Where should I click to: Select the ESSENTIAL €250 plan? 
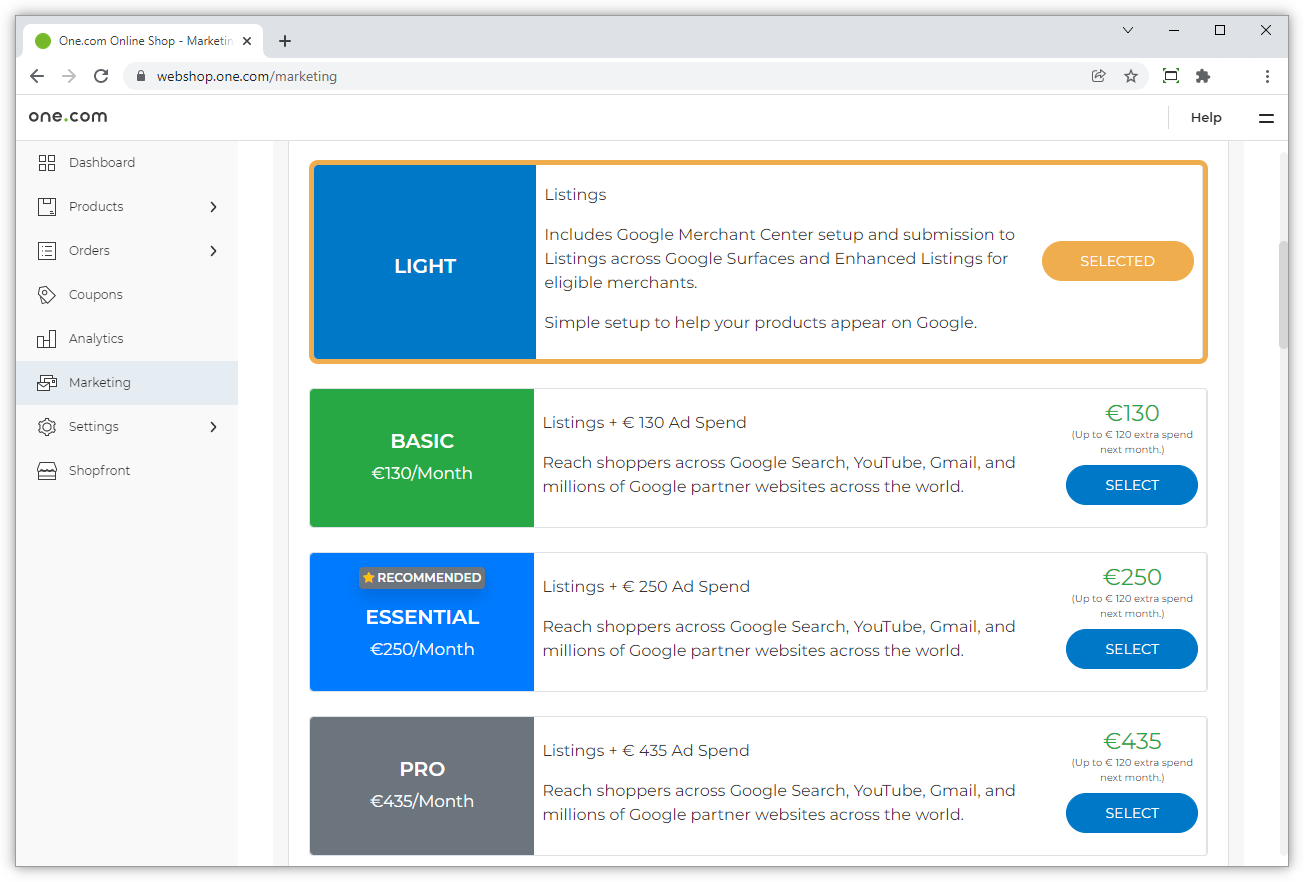[x=1131, y=649]
